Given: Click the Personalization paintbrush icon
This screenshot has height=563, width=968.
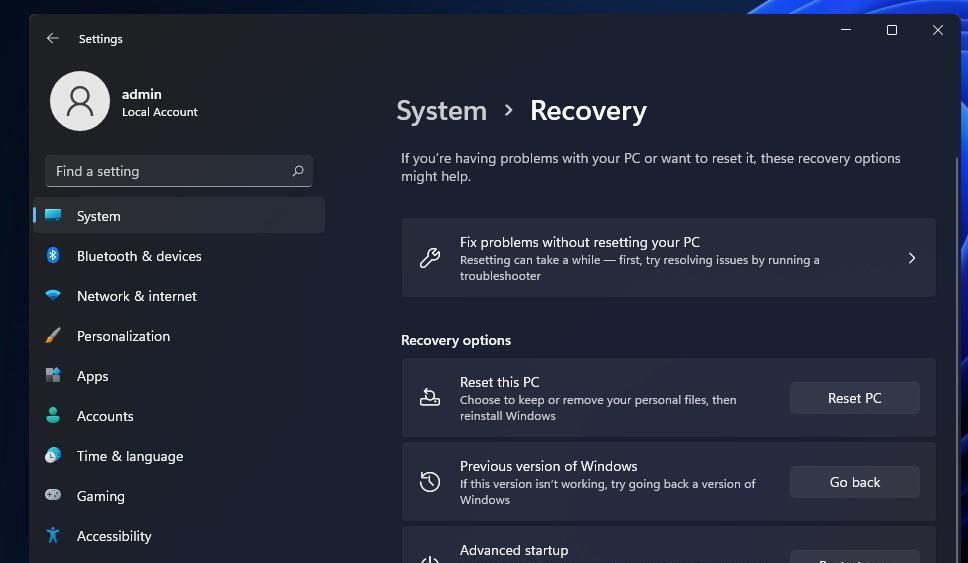Looking at the screenshot, I should [53, 335].
